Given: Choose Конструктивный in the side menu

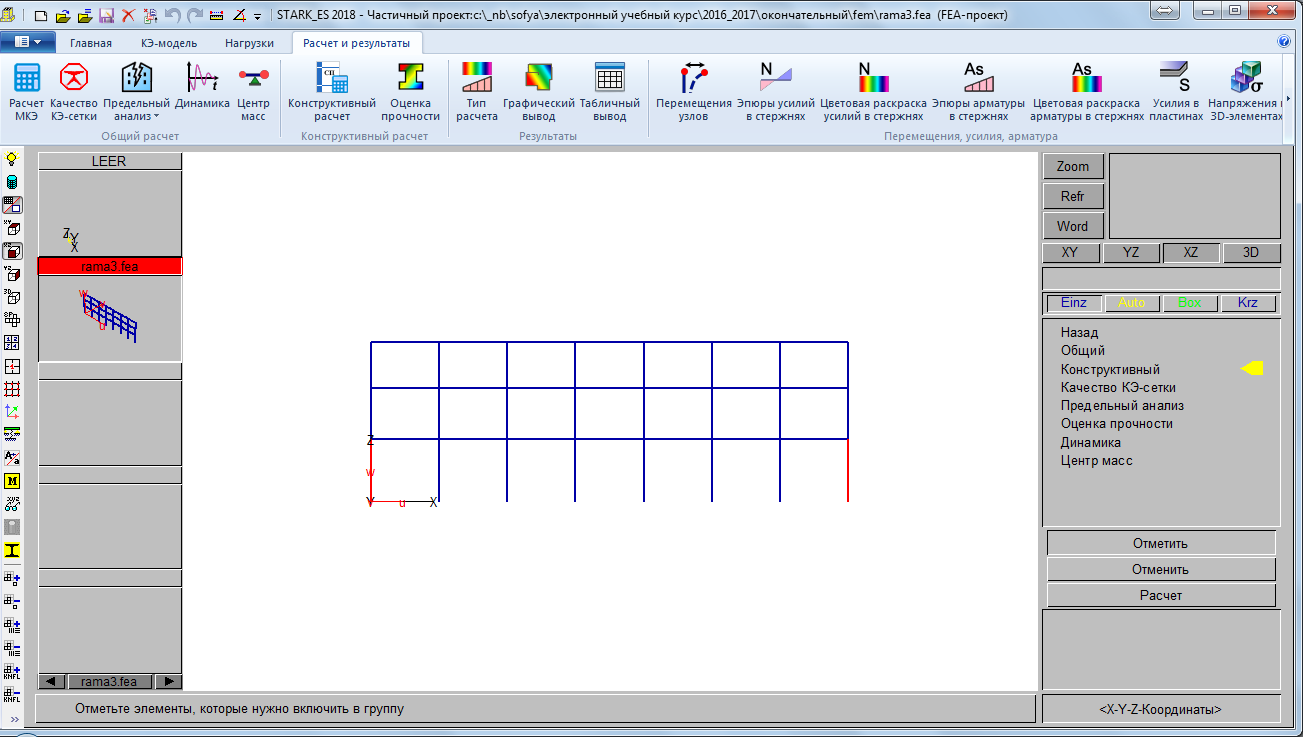Looking at the screenshot, I should pos(1110,369).
